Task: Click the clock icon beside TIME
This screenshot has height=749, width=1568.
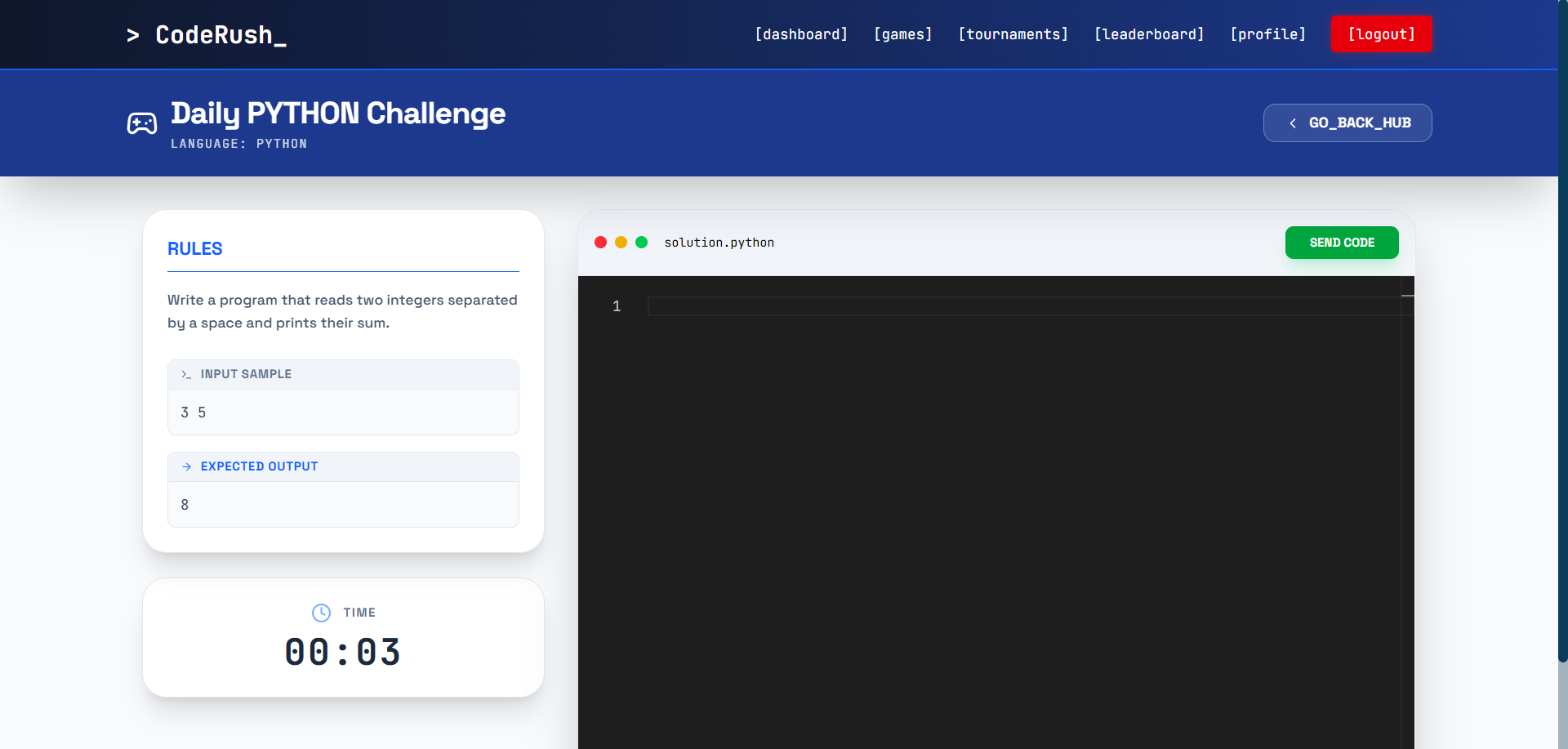Action: (321, 613)
